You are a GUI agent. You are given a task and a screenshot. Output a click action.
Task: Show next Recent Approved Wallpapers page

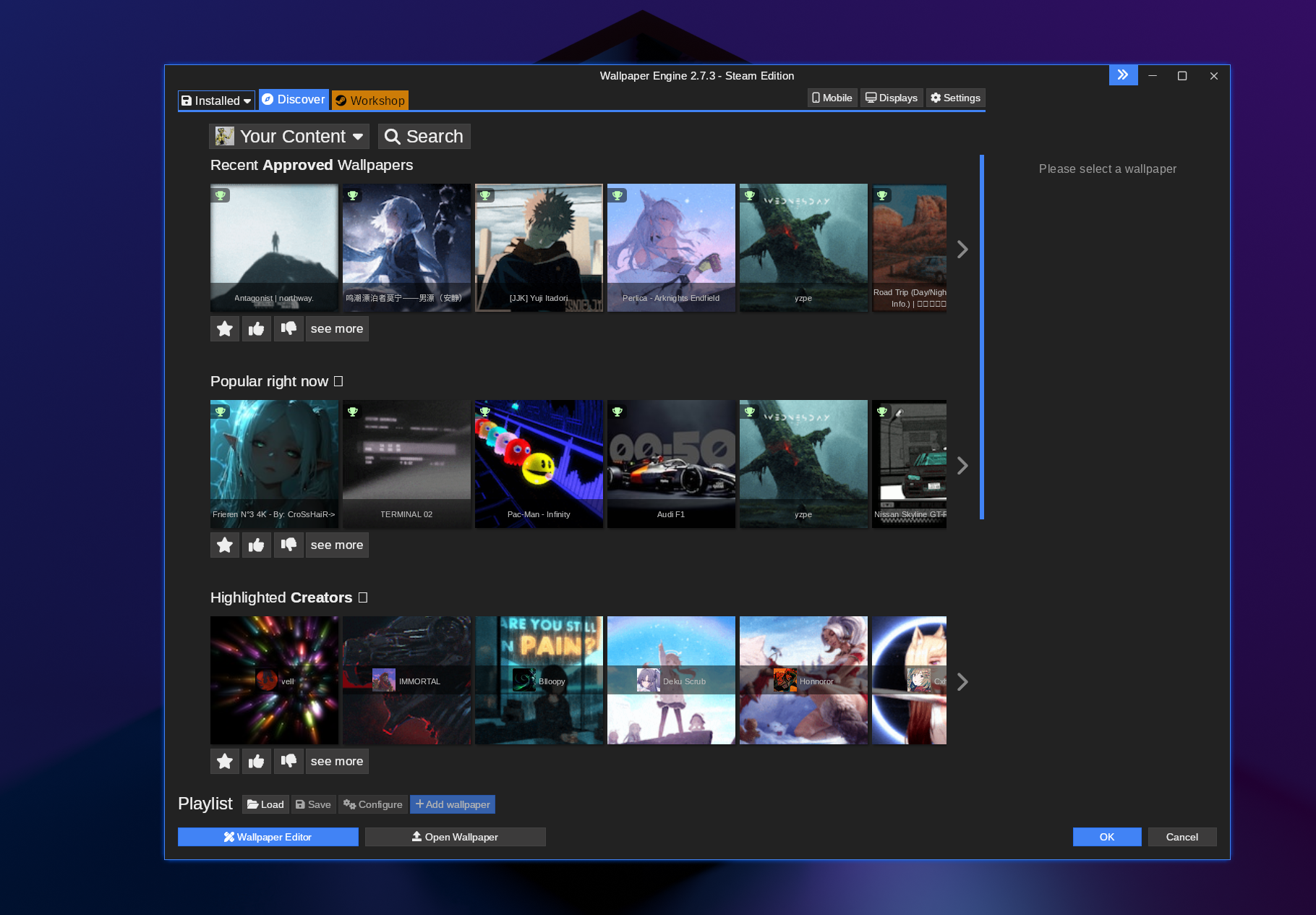coord(962,250)
